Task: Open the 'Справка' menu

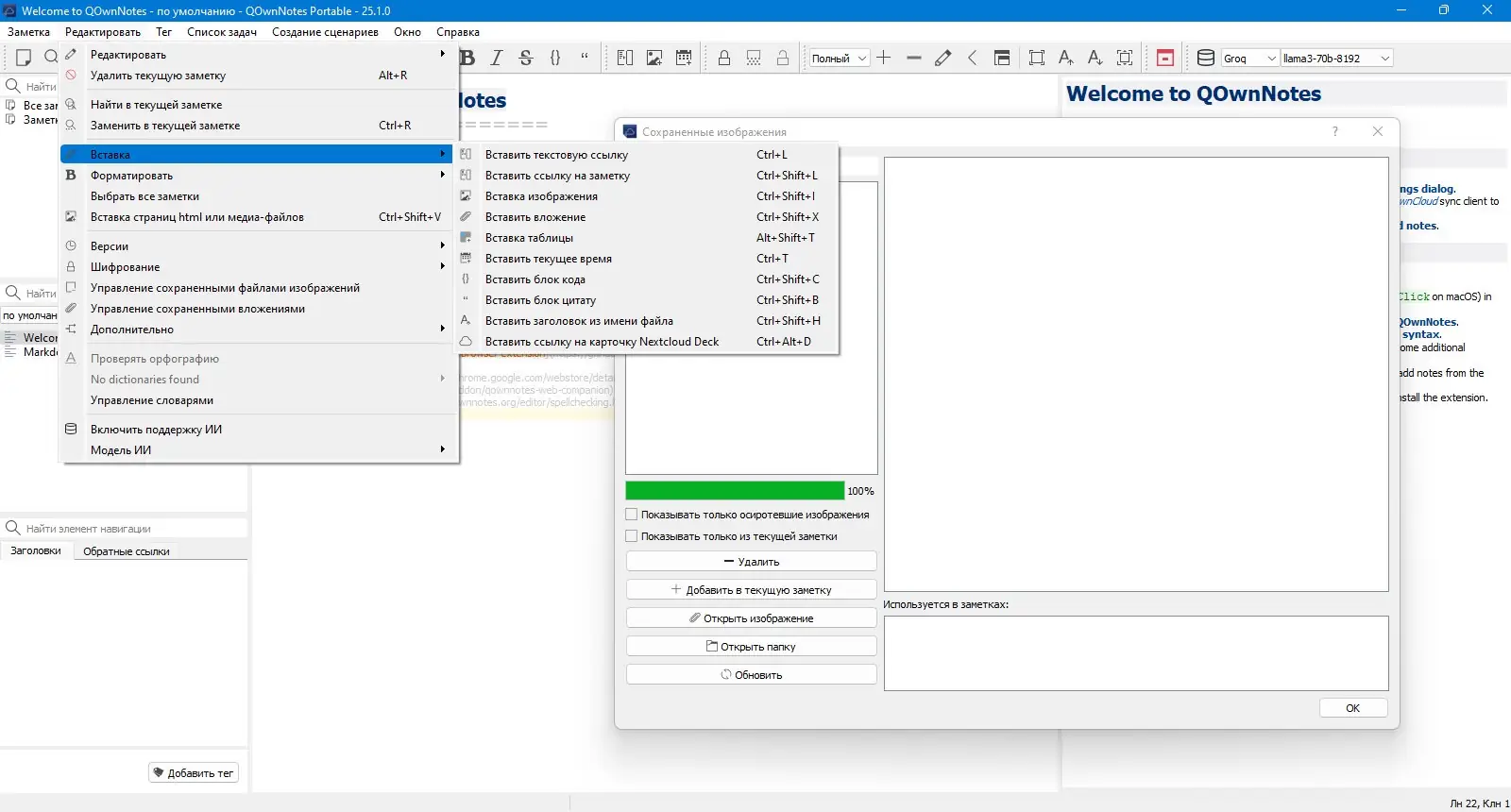Action: tap(458, 32)
